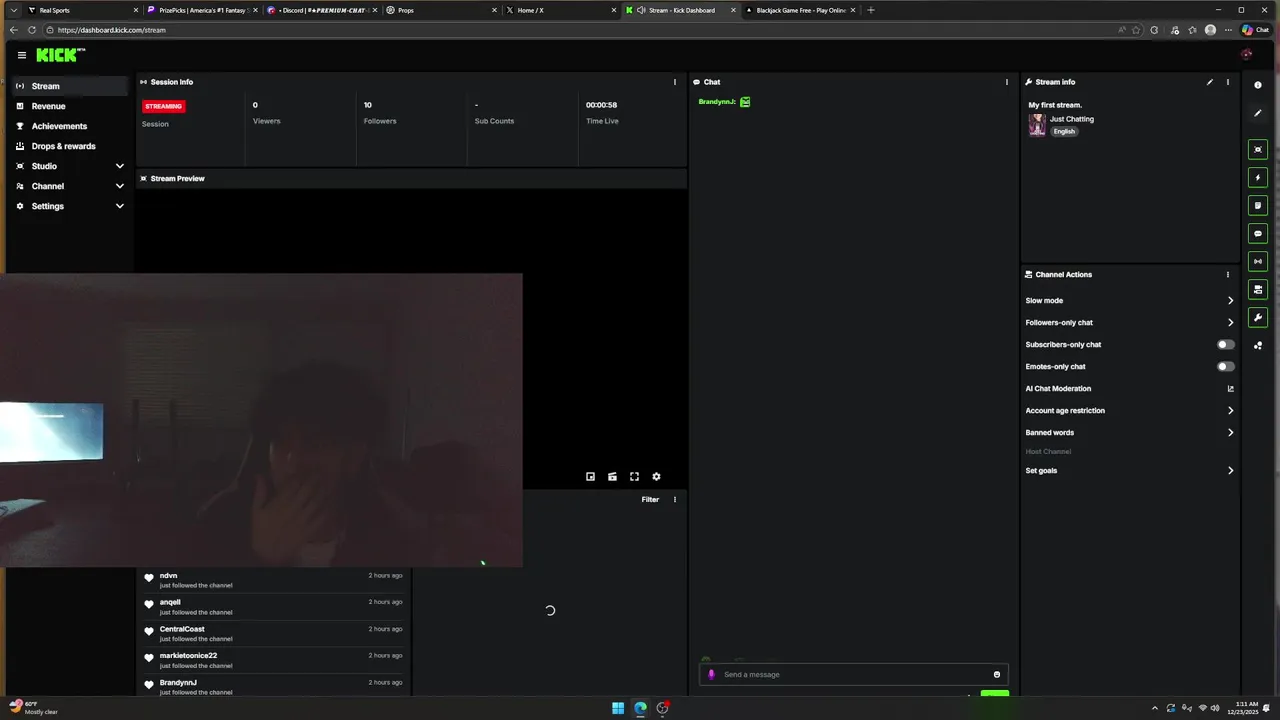Open Achievements in the sidebar
The width and height of the screenshot is (1280, 720).
70,126
